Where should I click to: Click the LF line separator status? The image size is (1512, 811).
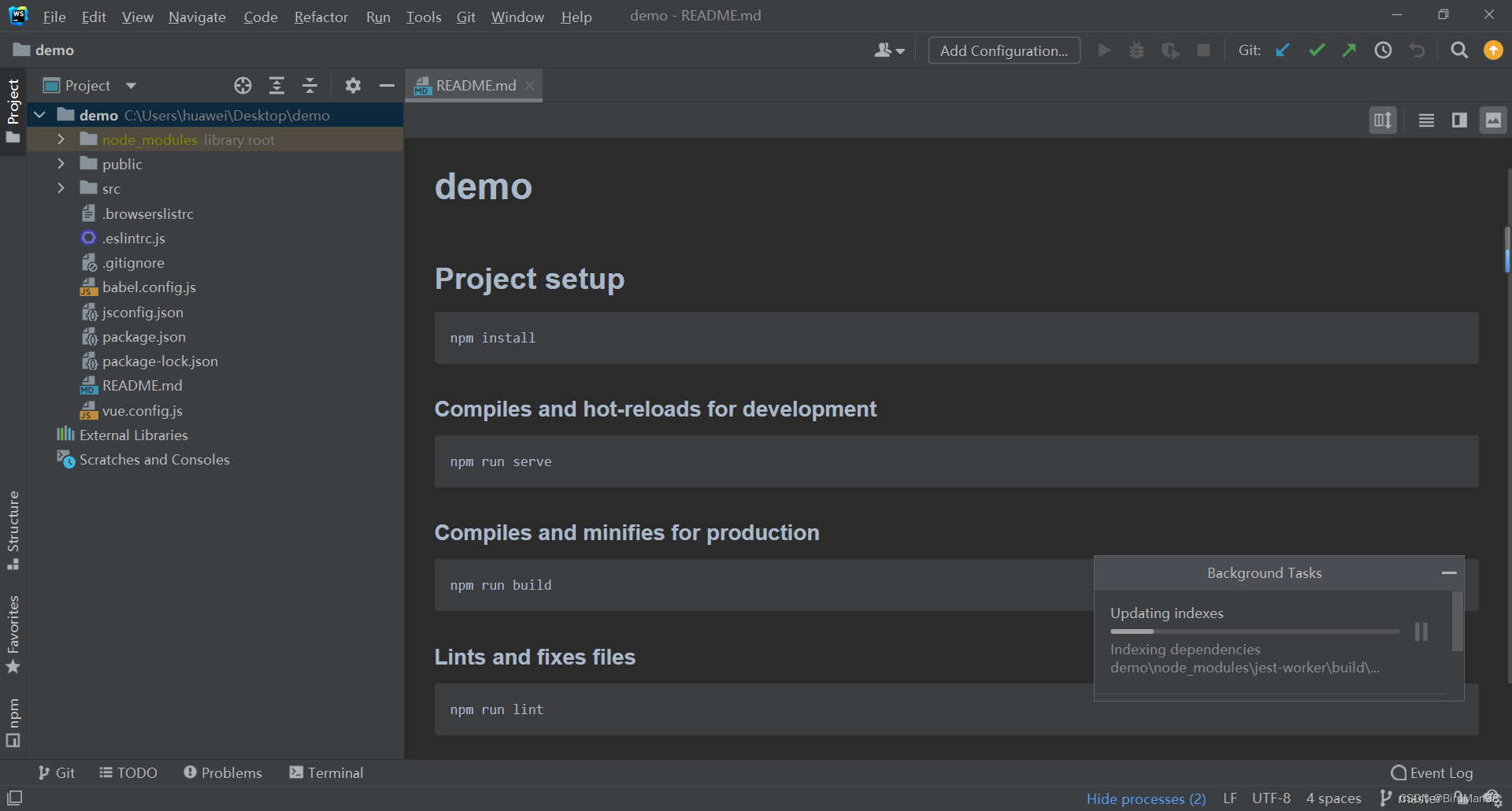(x=1230, y=798)
